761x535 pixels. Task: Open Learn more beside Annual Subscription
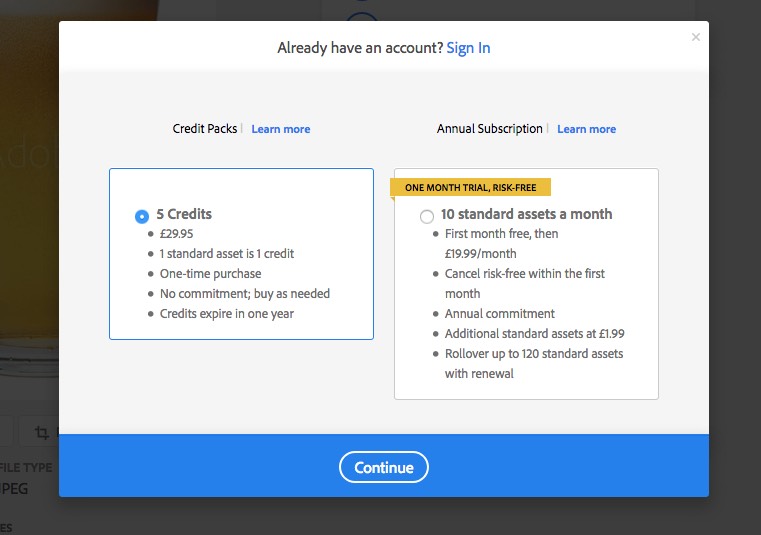coord(586,129)
